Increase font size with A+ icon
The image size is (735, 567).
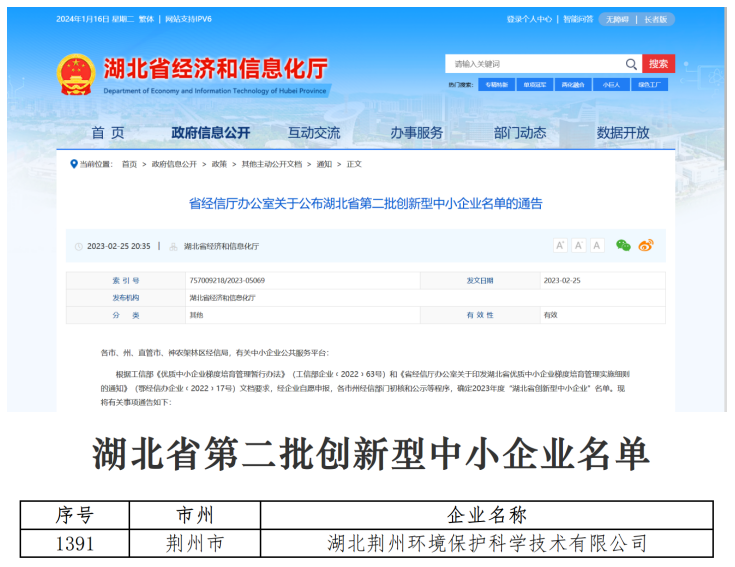point(560,246)
